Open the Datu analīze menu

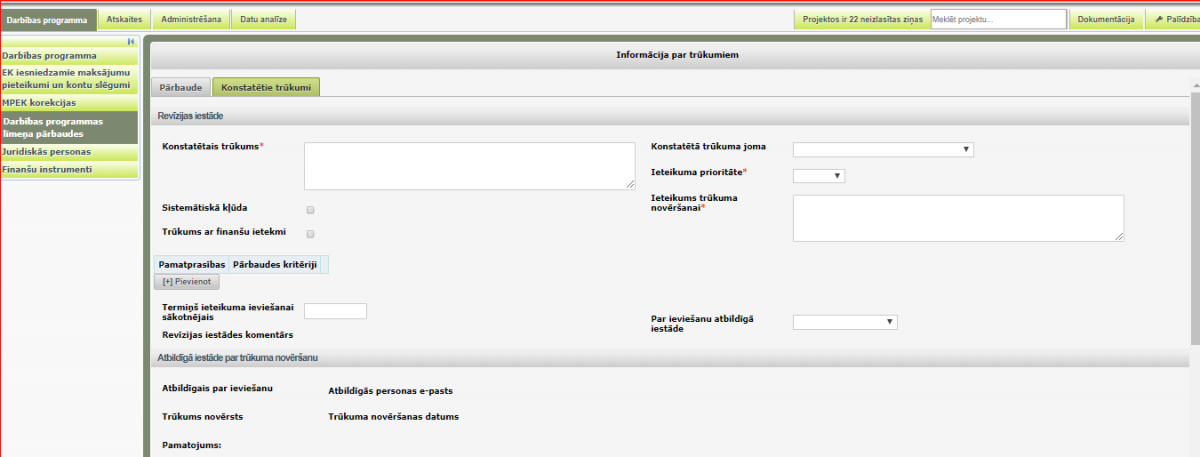pyautogui.click(x=263, y=19)
